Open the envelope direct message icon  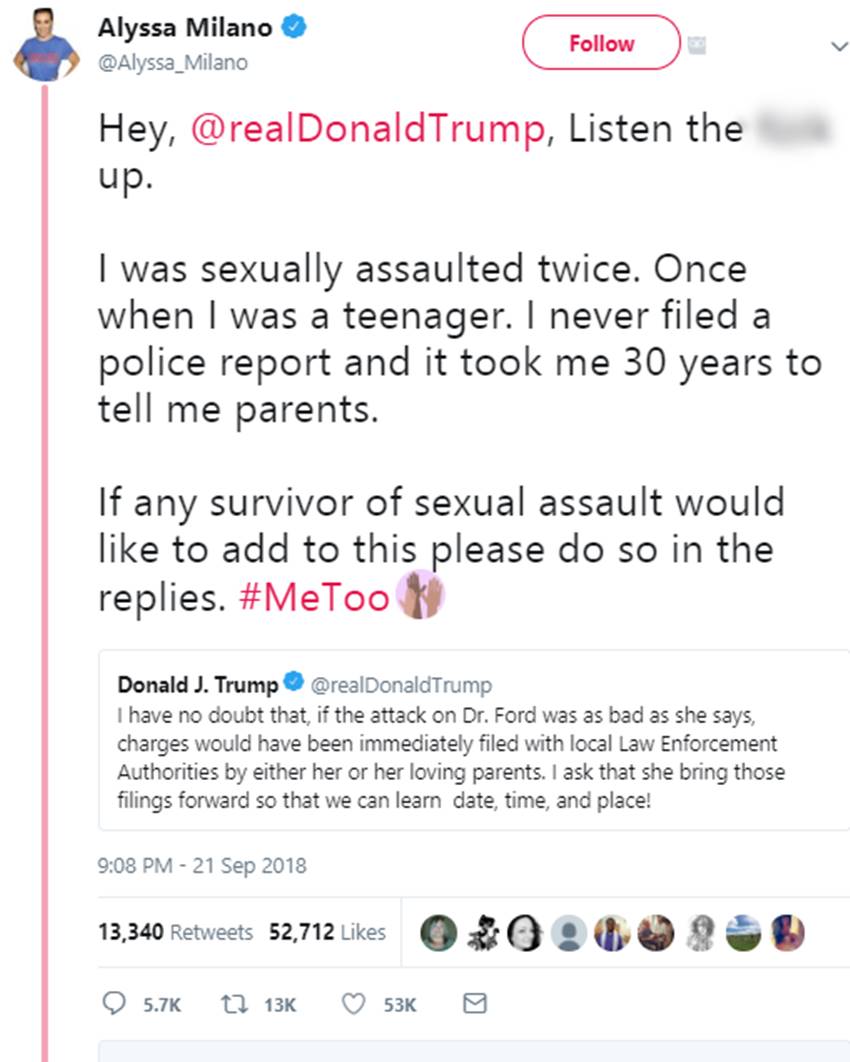point(476,1003)
